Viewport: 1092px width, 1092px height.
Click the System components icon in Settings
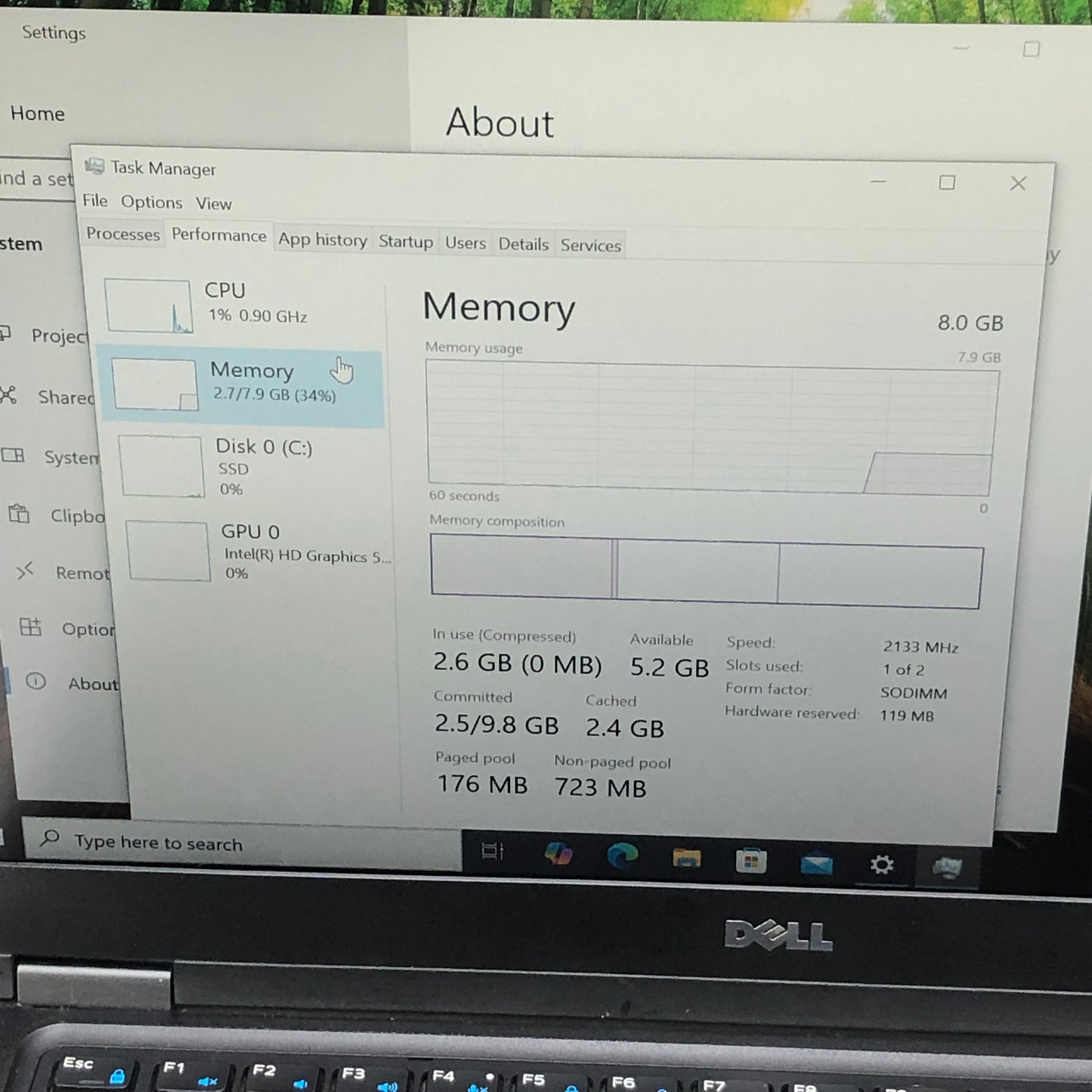12,455
